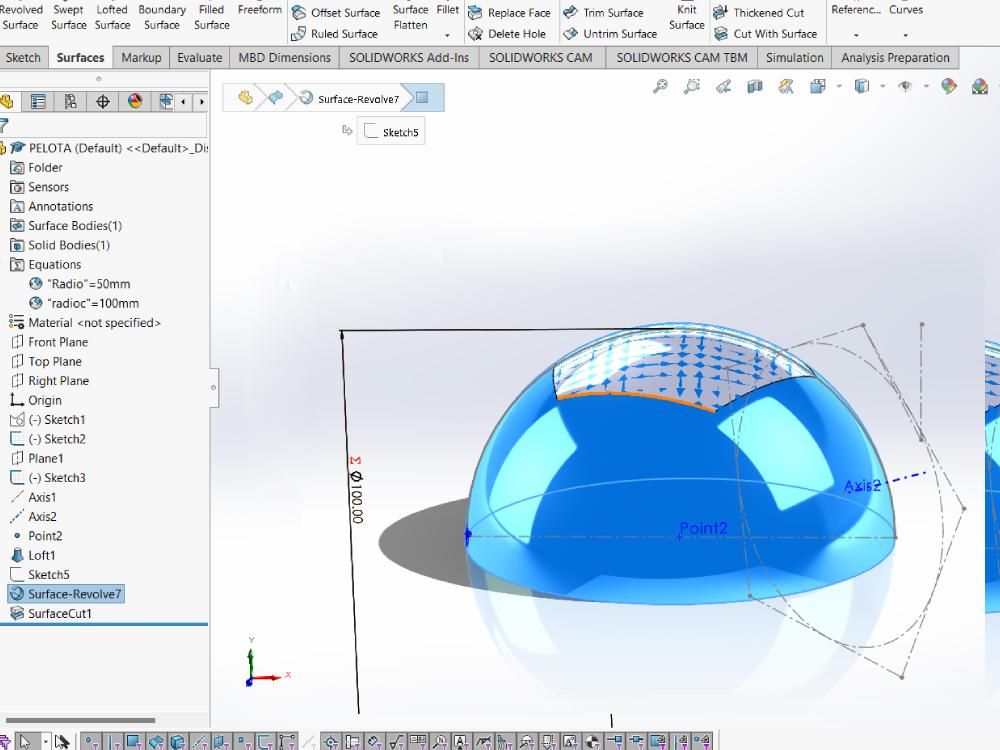Toggle the Section View icon
1000x750 pixels.
tap(754, 86)
